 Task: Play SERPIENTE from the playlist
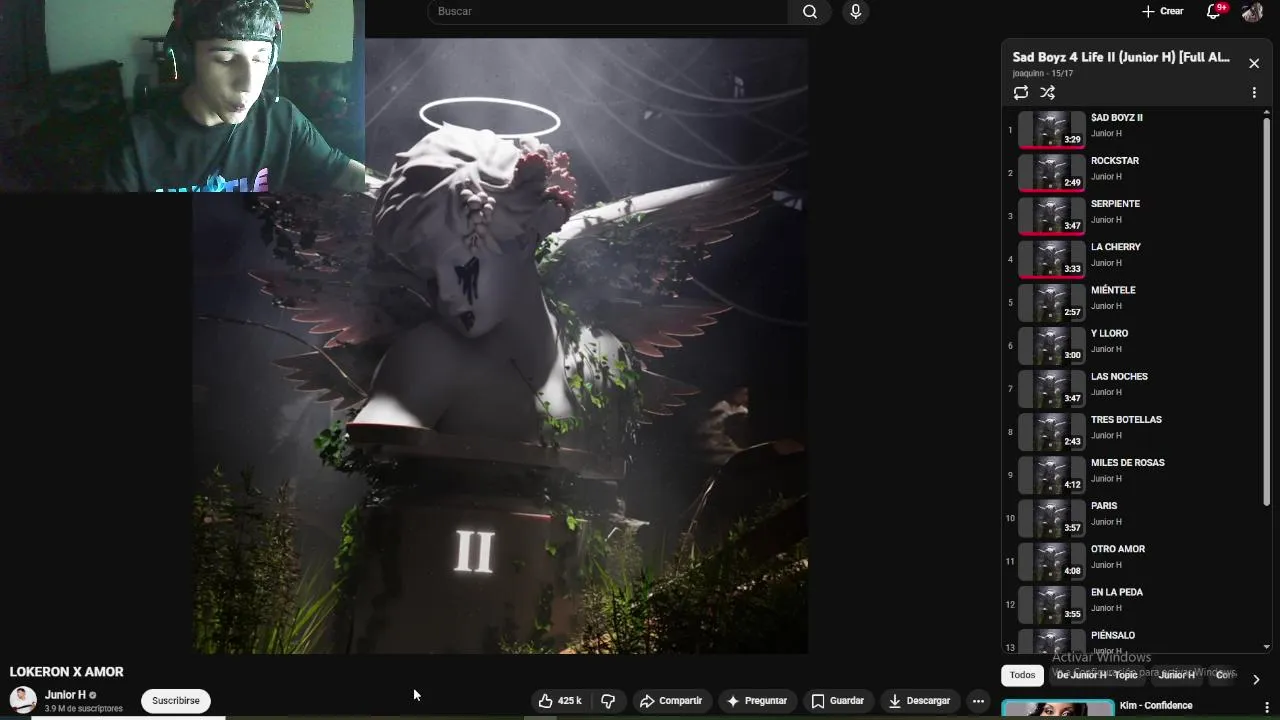tap(1132, 215)
